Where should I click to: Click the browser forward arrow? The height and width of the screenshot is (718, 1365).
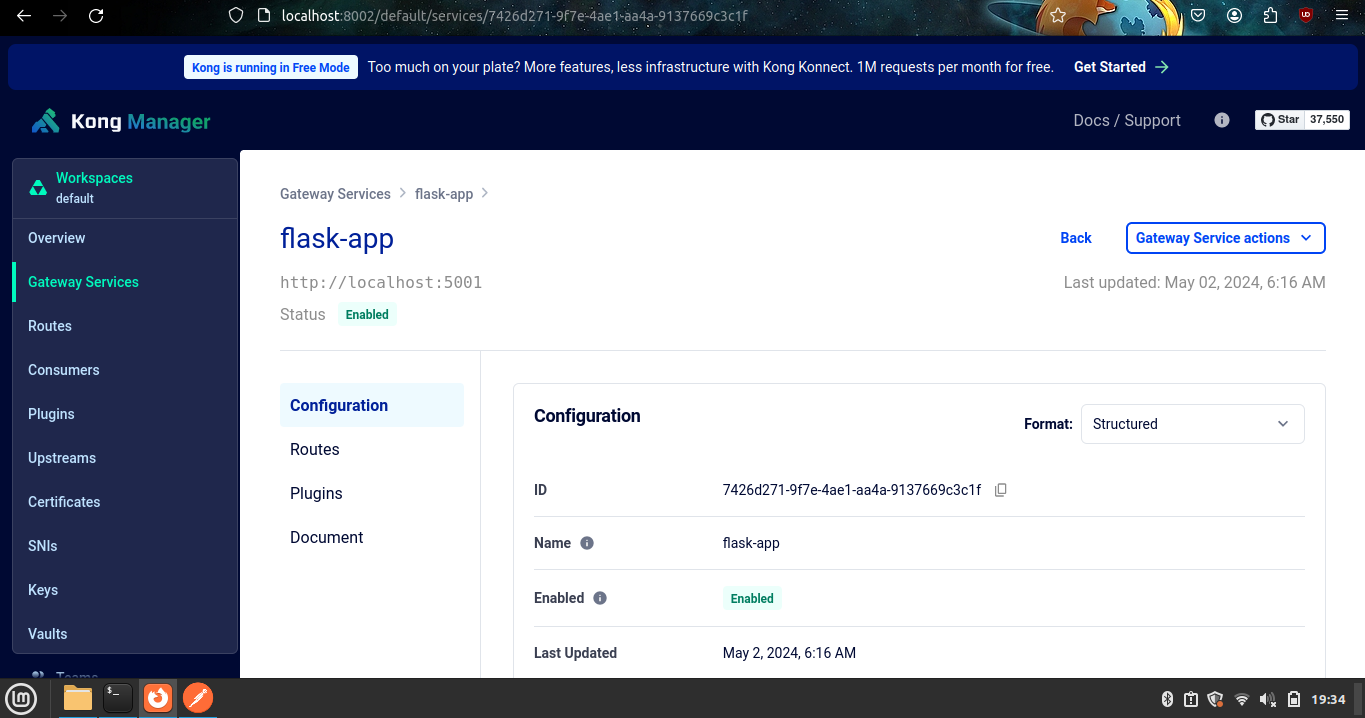pyautogui.click(x=60, y=16)
